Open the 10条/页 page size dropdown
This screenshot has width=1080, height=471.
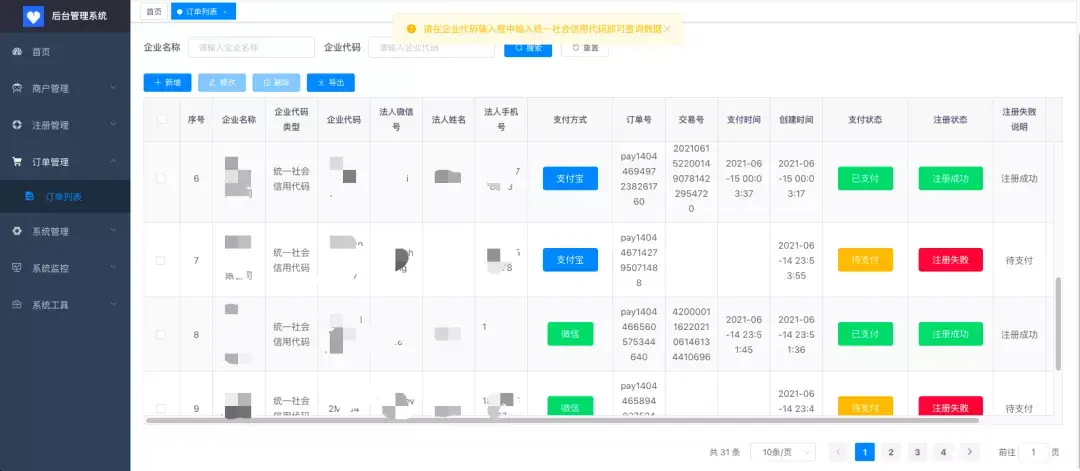click(x=782, y=452)
